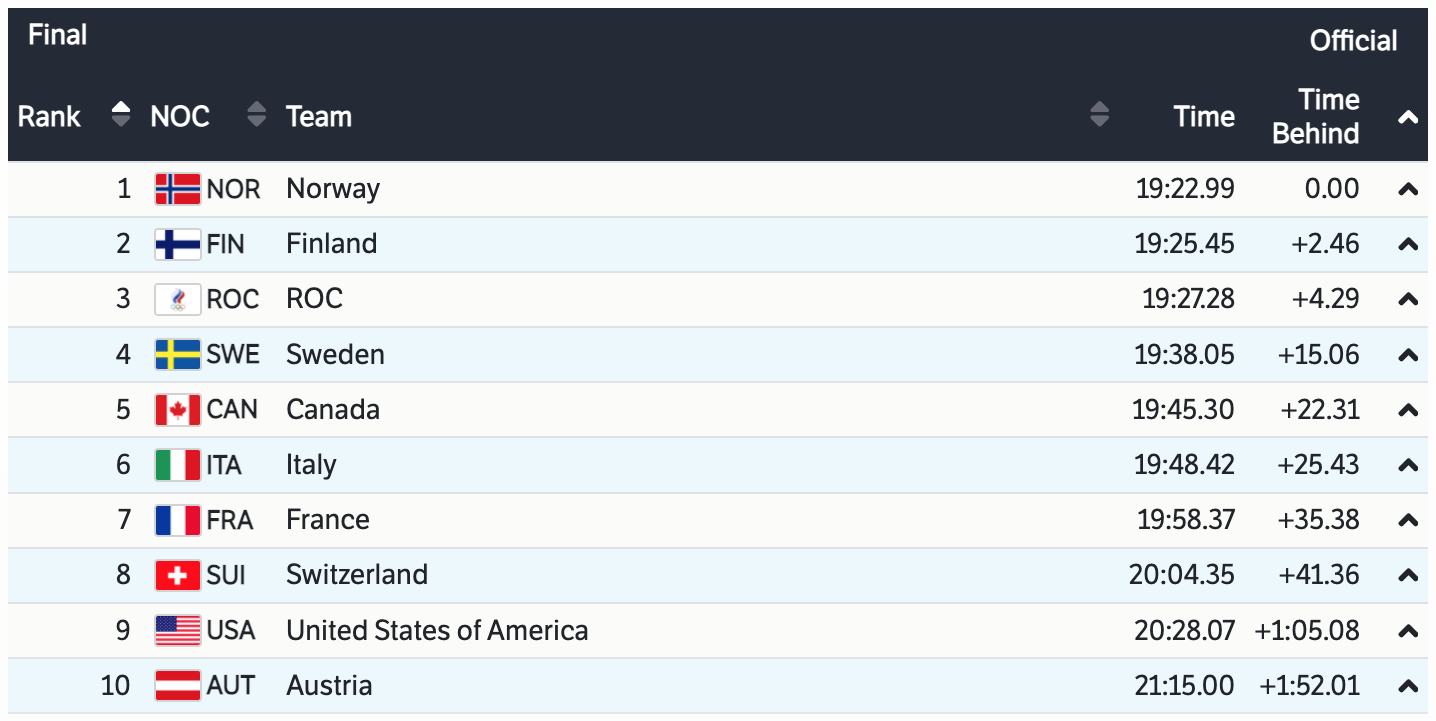The height and width of the screenshot is (721, 1436).
Task: Expand the Austria row details chevron
Action: point(1408,686)
